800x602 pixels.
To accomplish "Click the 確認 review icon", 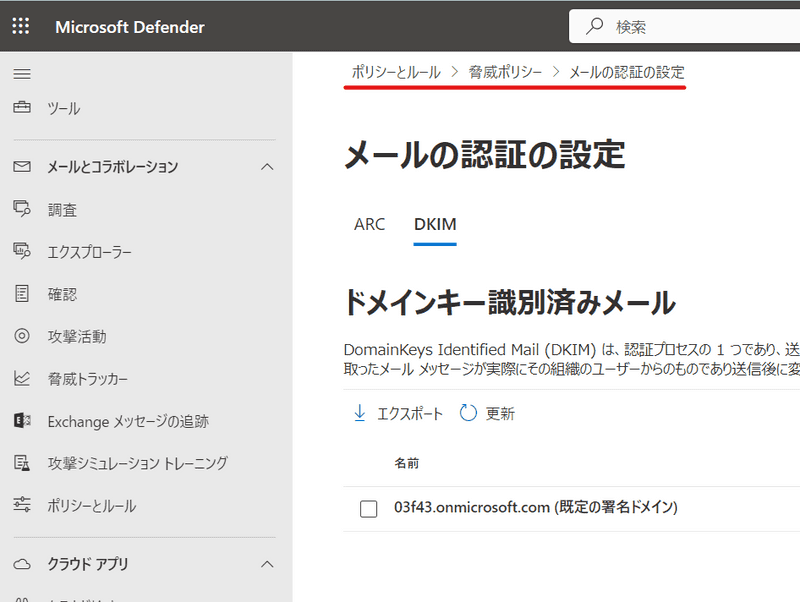I will click(x=22, y=294).
